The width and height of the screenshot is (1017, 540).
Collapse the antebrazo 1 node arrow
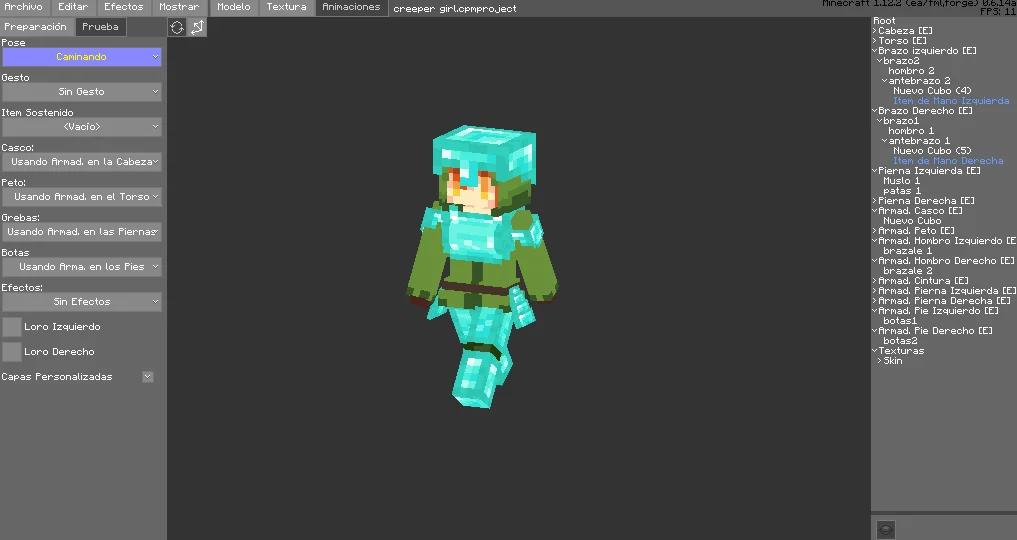[885, 141]
